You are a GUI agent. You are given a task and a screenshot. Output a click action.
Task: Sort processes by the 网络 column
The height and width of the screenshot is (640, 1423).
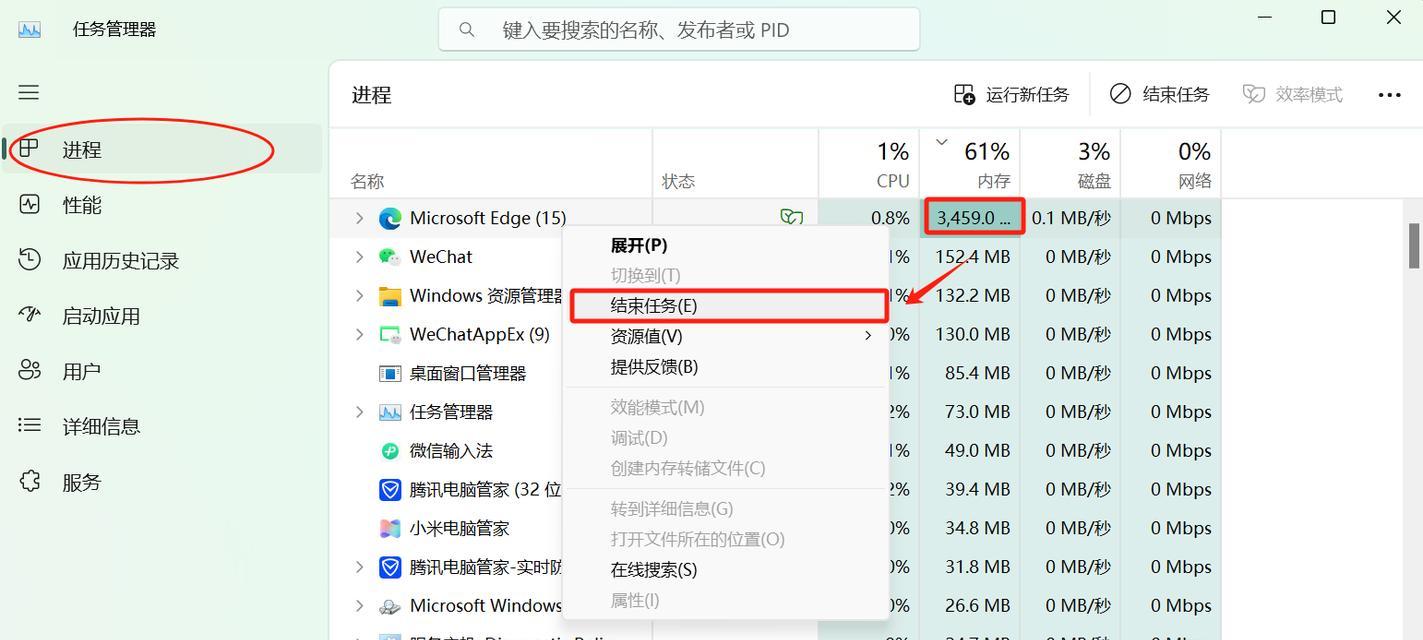1171,164
